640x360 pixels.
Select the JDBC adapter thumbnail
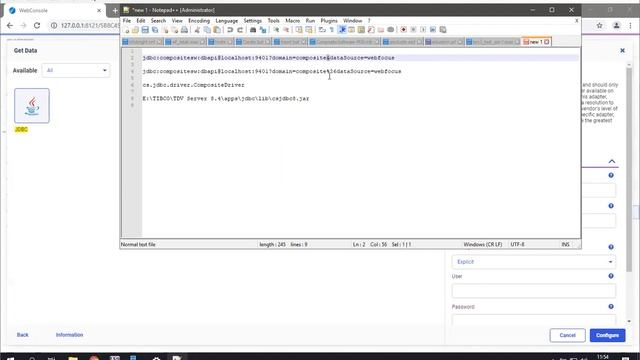31,105
